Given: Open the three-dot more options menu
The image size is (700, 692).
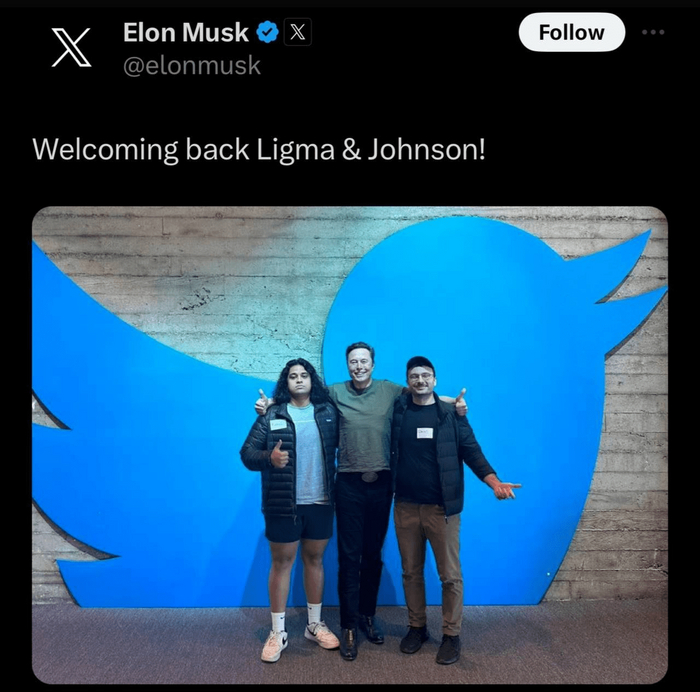Looking at the screenshot, I should coord(653,32).
